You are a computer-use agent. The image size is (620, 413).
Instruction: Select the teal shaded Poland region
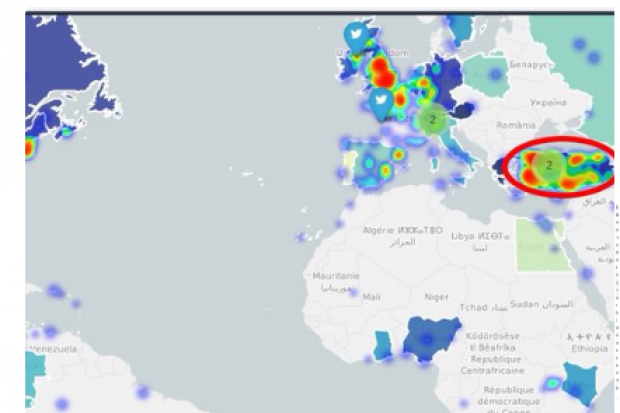point(486,74)
